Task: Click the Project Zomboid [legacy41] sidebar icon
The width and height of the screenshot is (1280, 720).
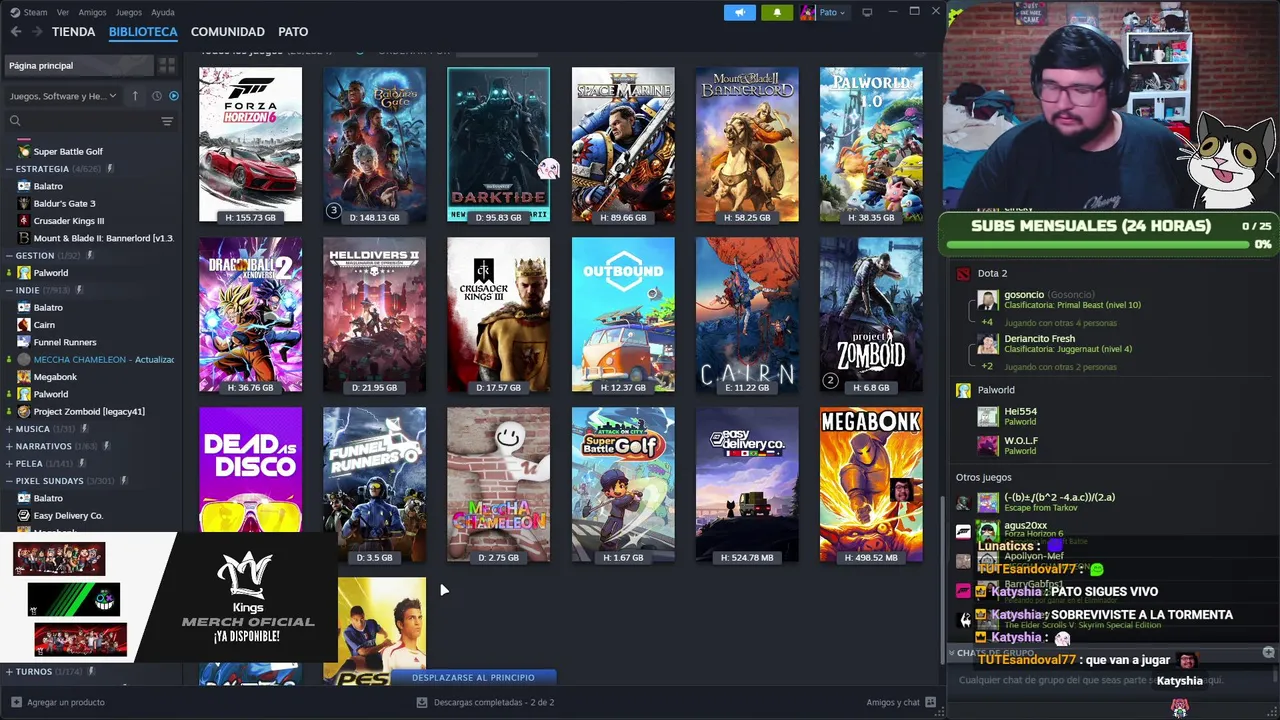Action: pos(24,411)
